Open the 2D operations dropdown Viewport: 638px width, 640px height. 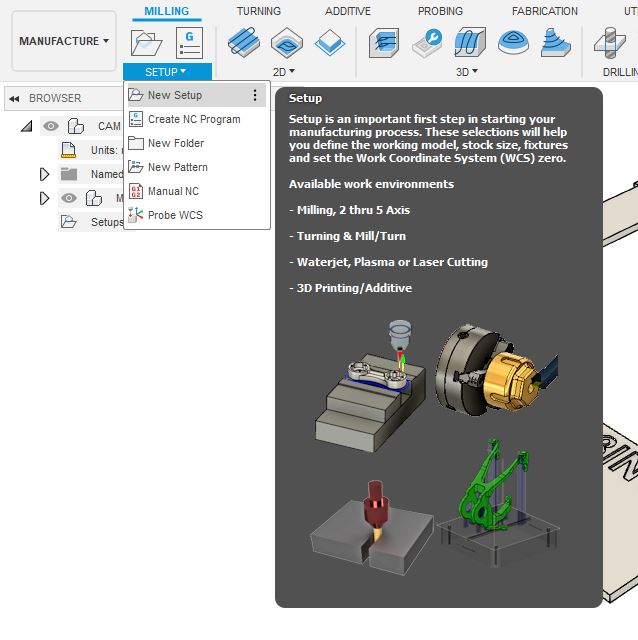284,72
